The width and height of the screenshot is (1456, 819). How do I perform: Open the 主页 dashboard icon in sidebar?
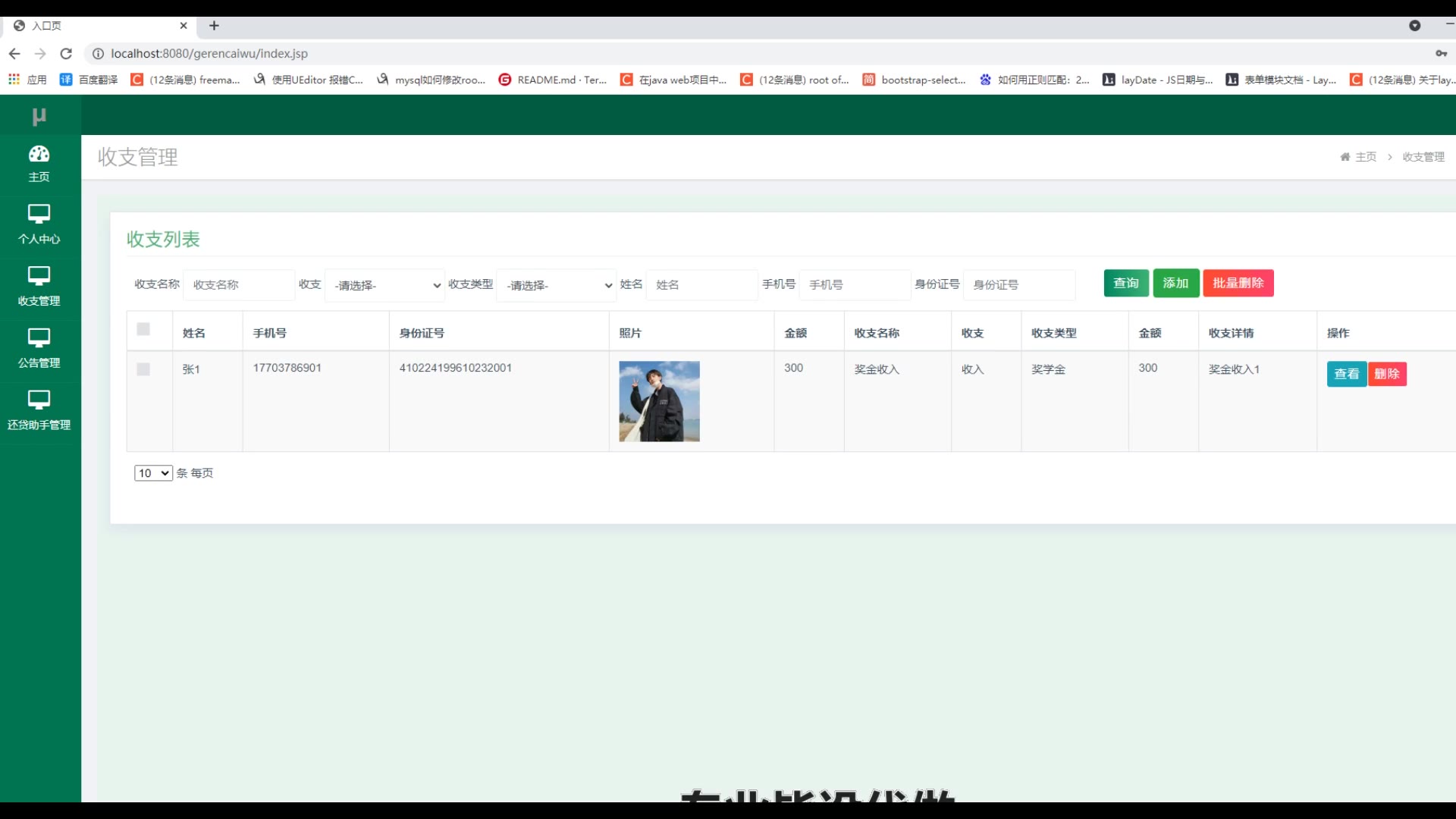coord(39,154)
